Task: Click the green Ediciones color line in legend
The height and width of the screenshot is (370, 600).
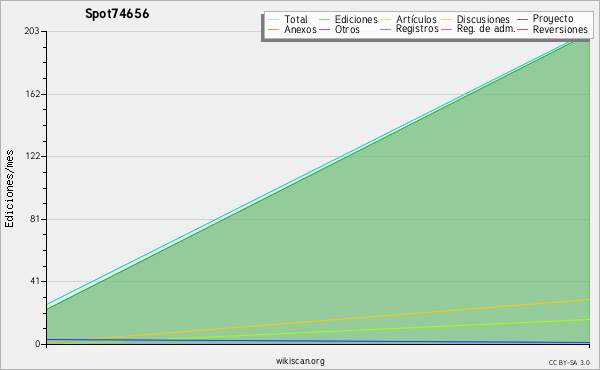Action: pos(324,19)
